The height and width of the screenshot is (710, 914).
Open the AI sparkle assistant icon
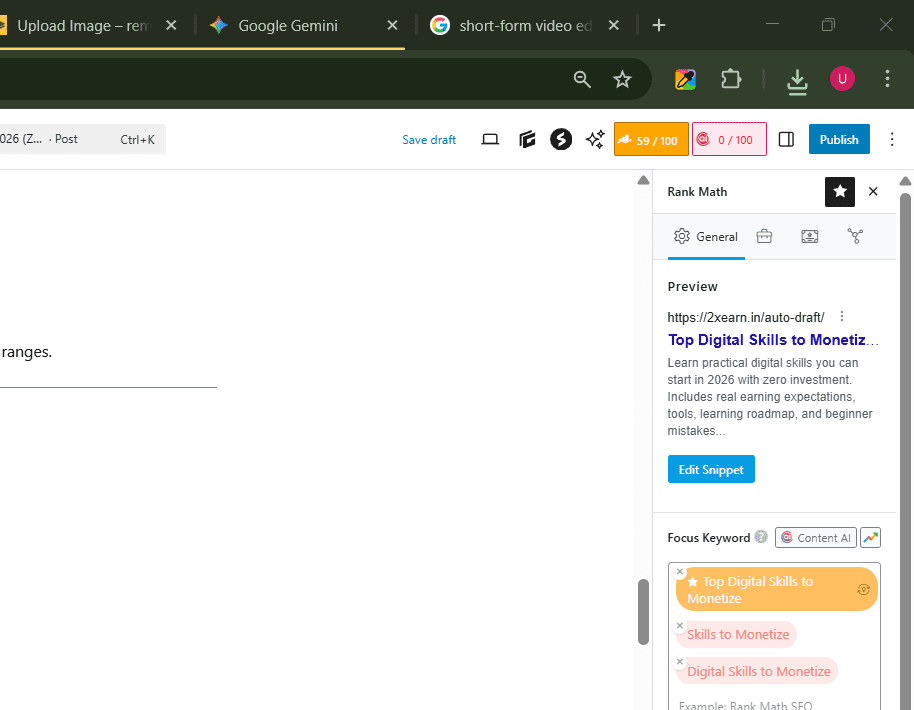[x=595, y=140]
